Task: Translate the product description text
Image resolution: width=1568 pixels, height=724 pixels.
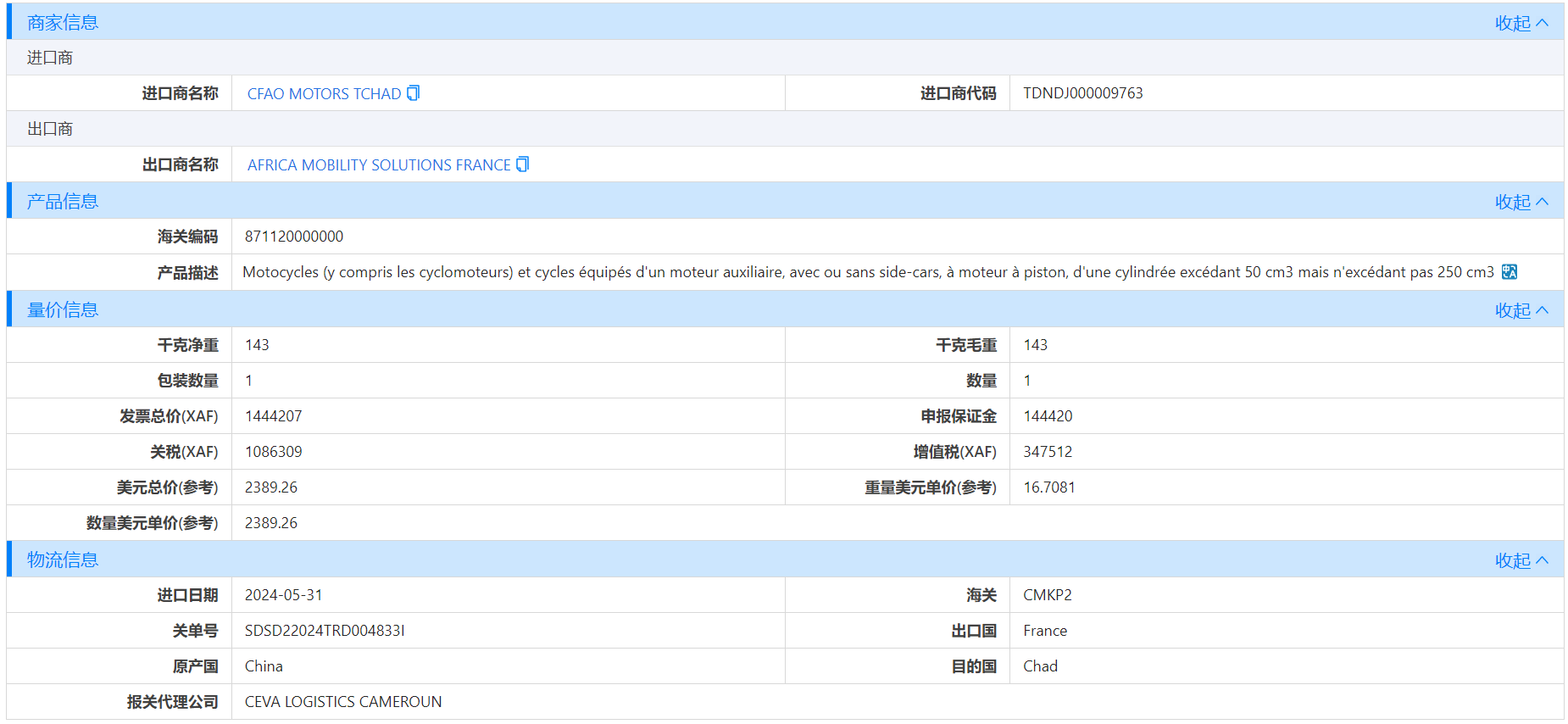Action: (1510, 272)
